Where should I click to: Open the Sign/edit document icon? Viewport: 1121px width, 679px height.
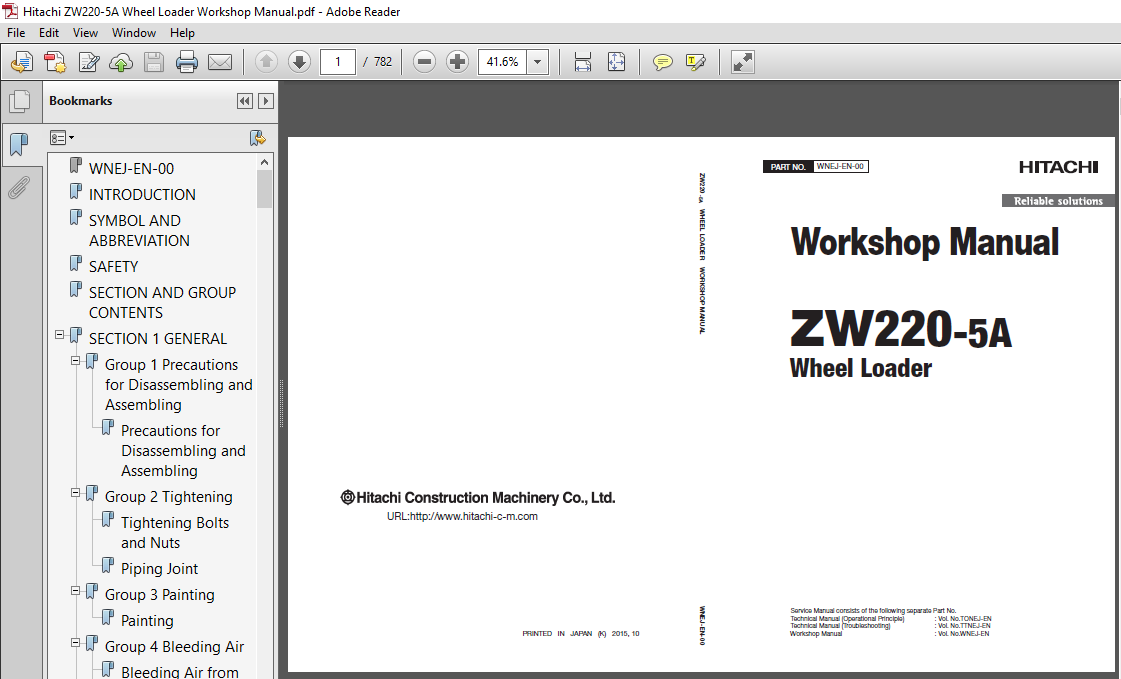(x=89, y=62)
